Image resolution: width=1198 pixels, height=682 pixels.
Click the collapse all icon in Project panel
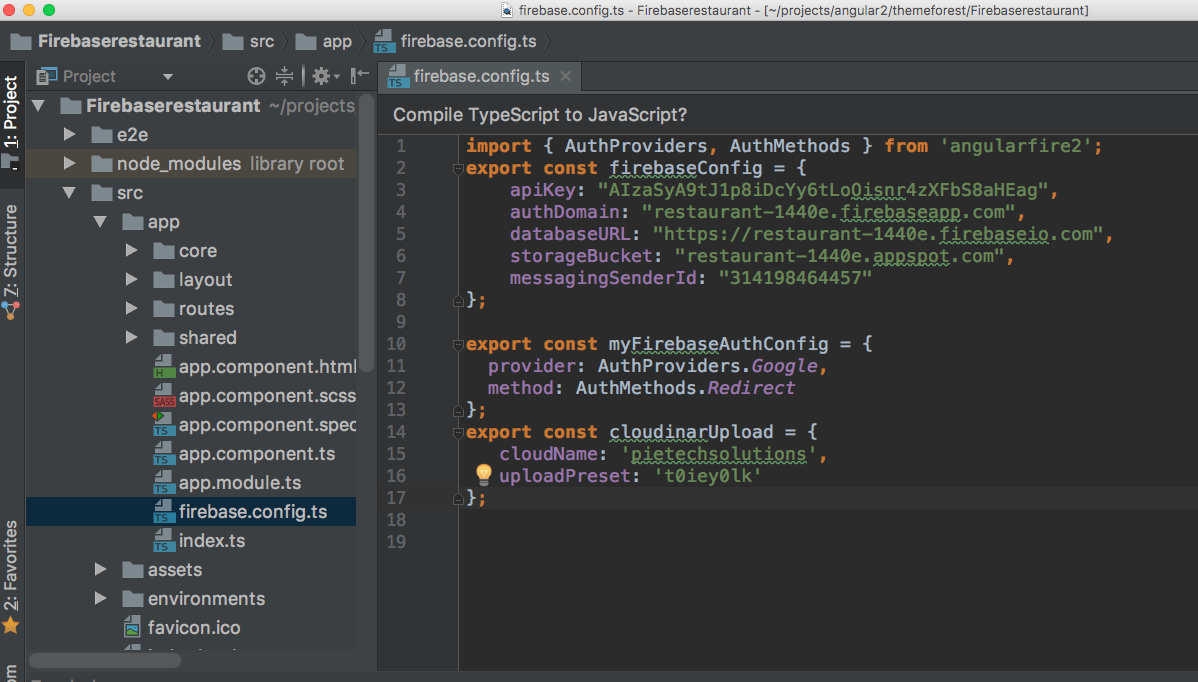pyautogui.click(x=284, y=76)
